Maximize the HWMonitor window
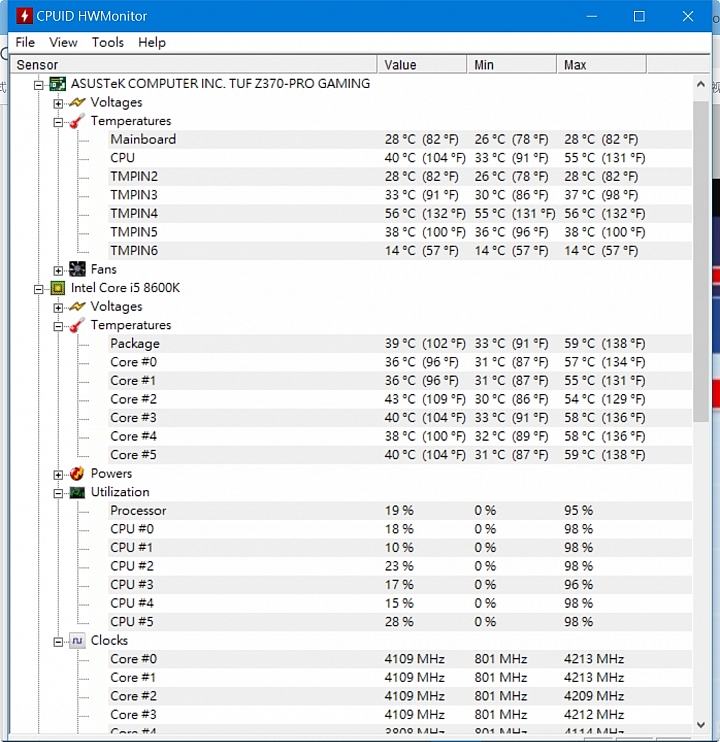Viewport: 720px width, 742px height. click(x=639, y=16)
